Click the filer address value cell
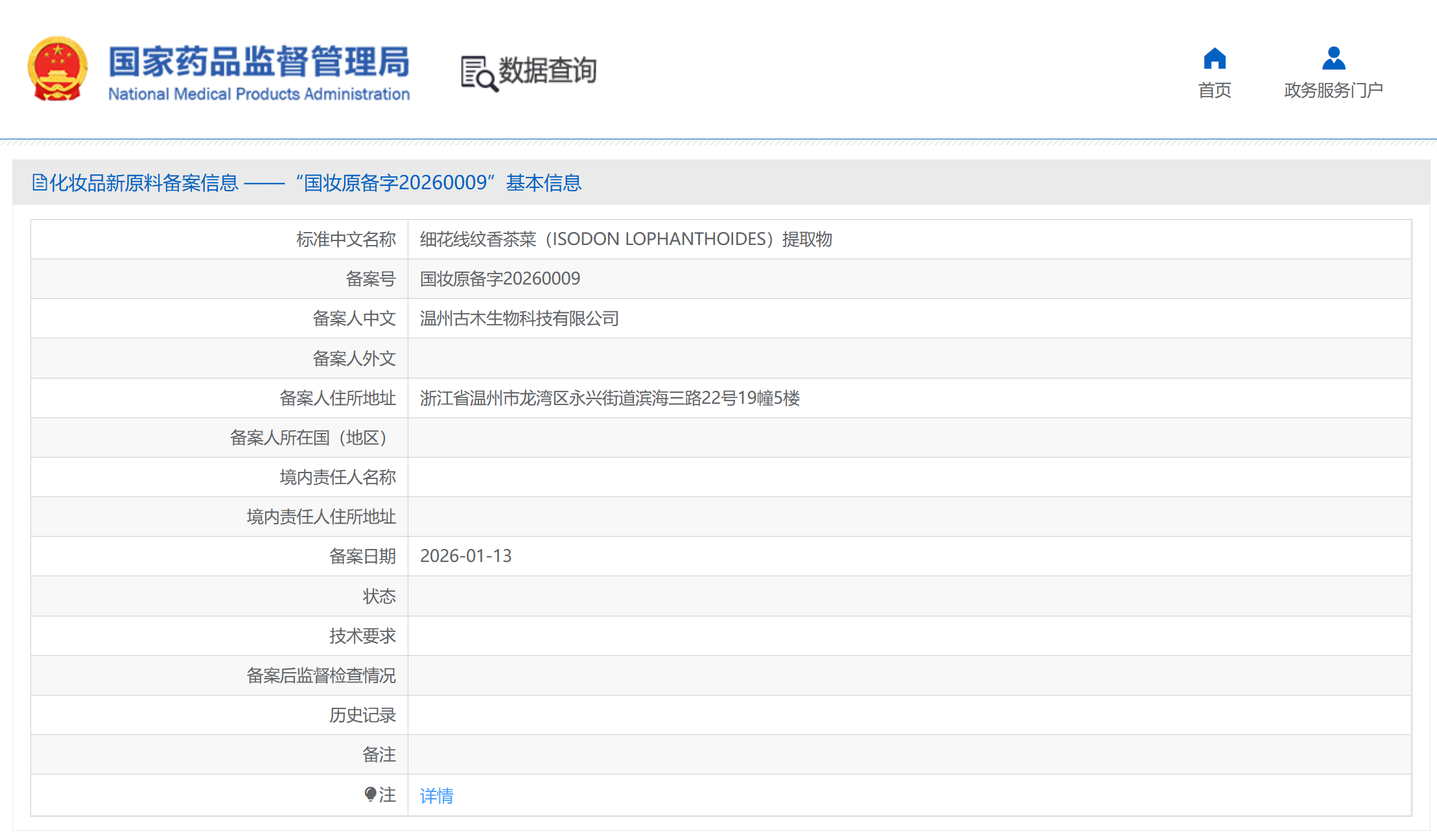 click(x=609, y=398)
